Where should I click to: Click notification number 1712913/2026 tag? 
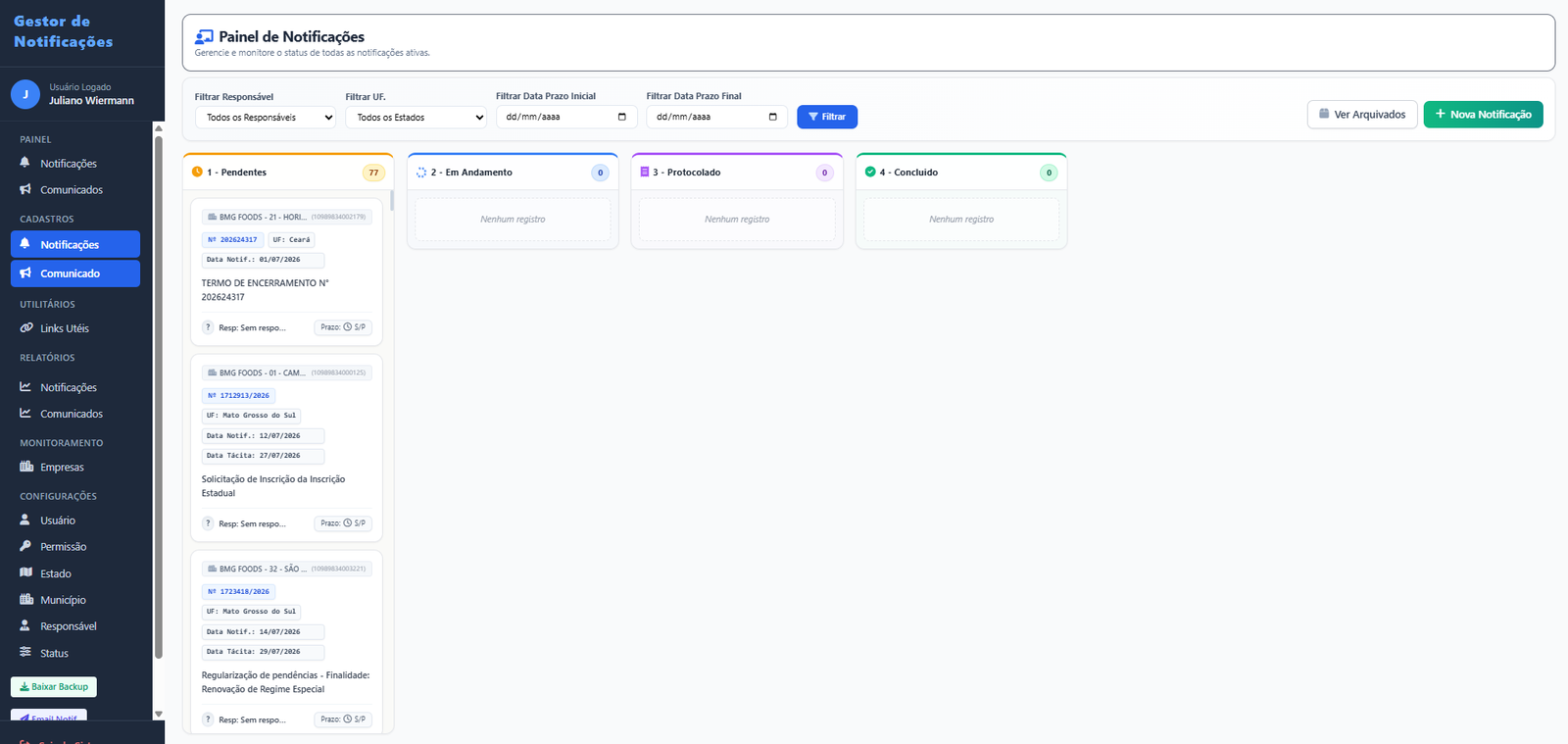tap(239, 396)
